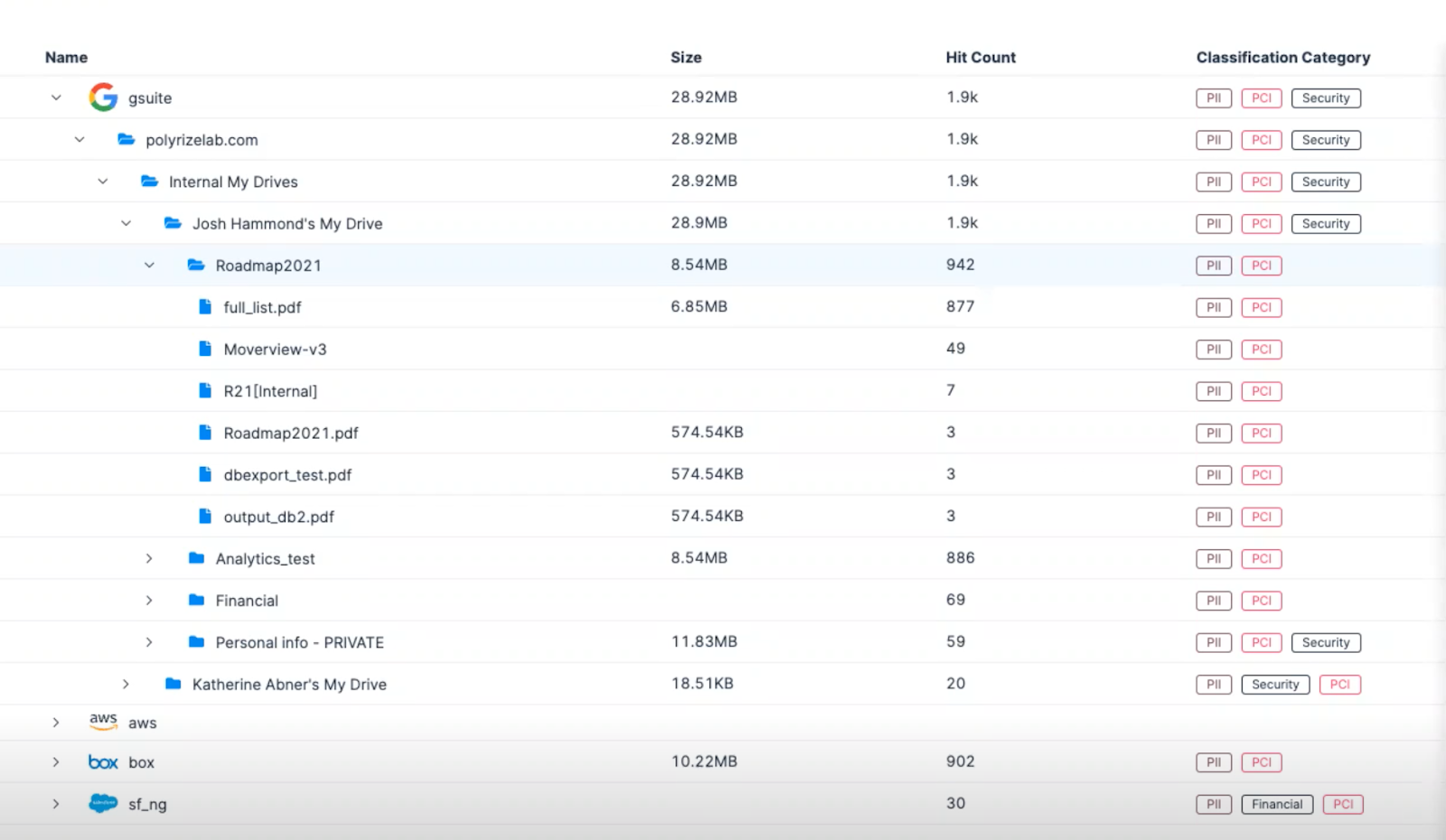Click the file icon beside full_list.pdf

[205, 307]
